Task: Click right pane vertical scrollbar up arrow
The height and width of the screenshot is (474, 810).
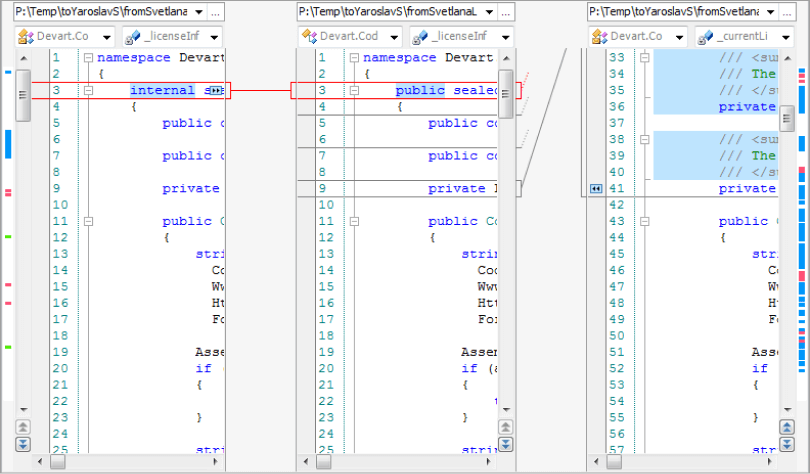Action: [x=787, y=58]
